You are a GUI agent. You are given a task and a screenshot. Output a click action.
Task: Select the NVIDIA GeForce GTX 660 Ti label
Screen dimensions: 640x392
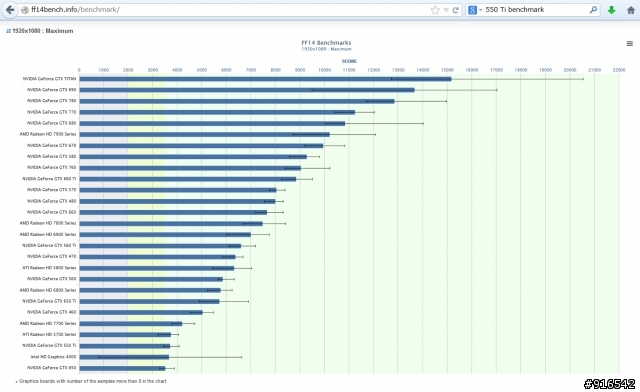point(49,179)
